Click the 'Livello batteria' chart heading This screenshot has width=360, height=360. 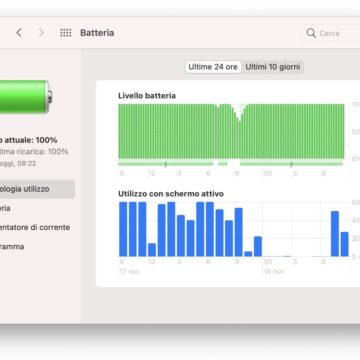147,96
